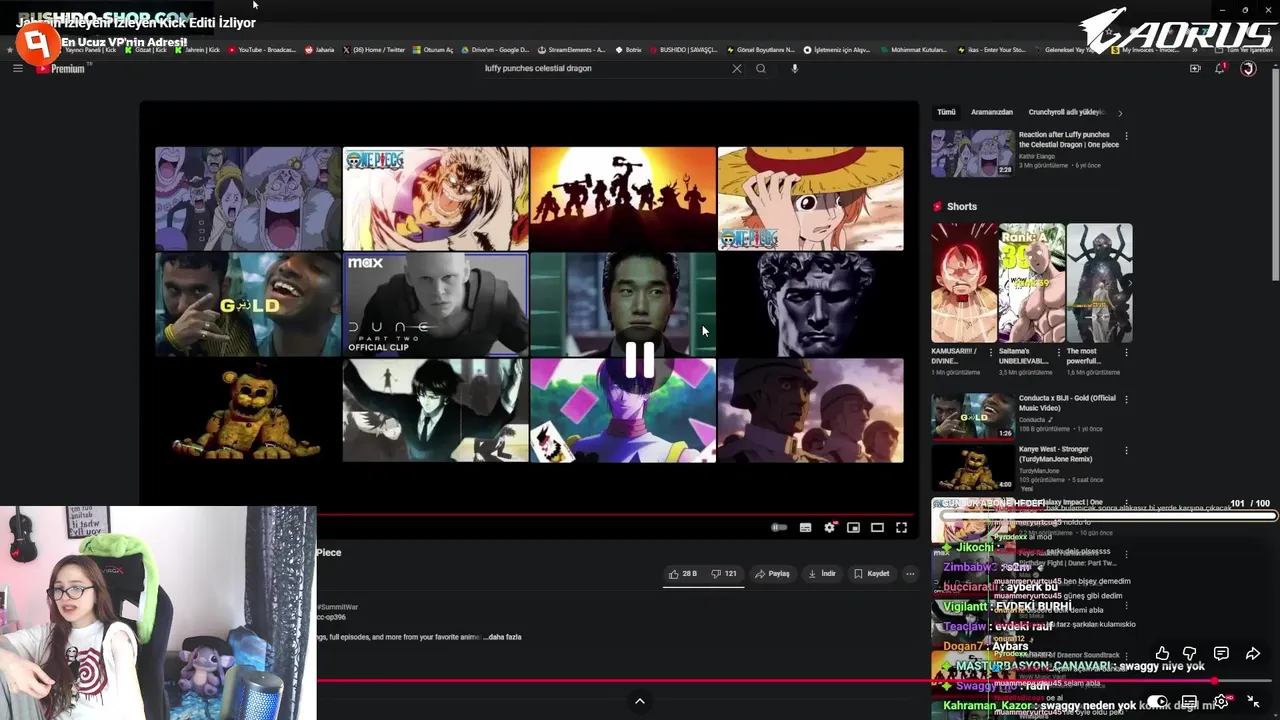This screenshot has height=720, width=1280.
Task: Open the Create video icon in header
Action: (x=1195, y=68)
